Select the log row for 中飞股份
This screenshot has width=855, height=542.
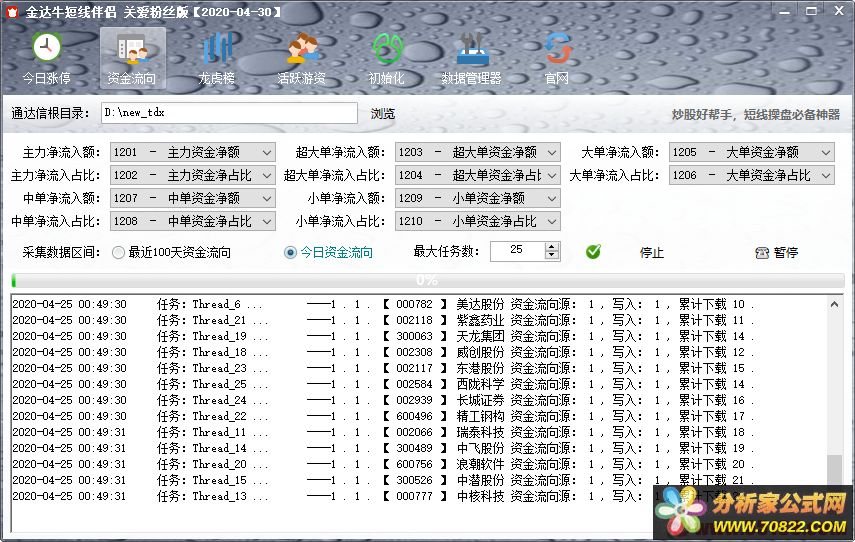(383, 448)
